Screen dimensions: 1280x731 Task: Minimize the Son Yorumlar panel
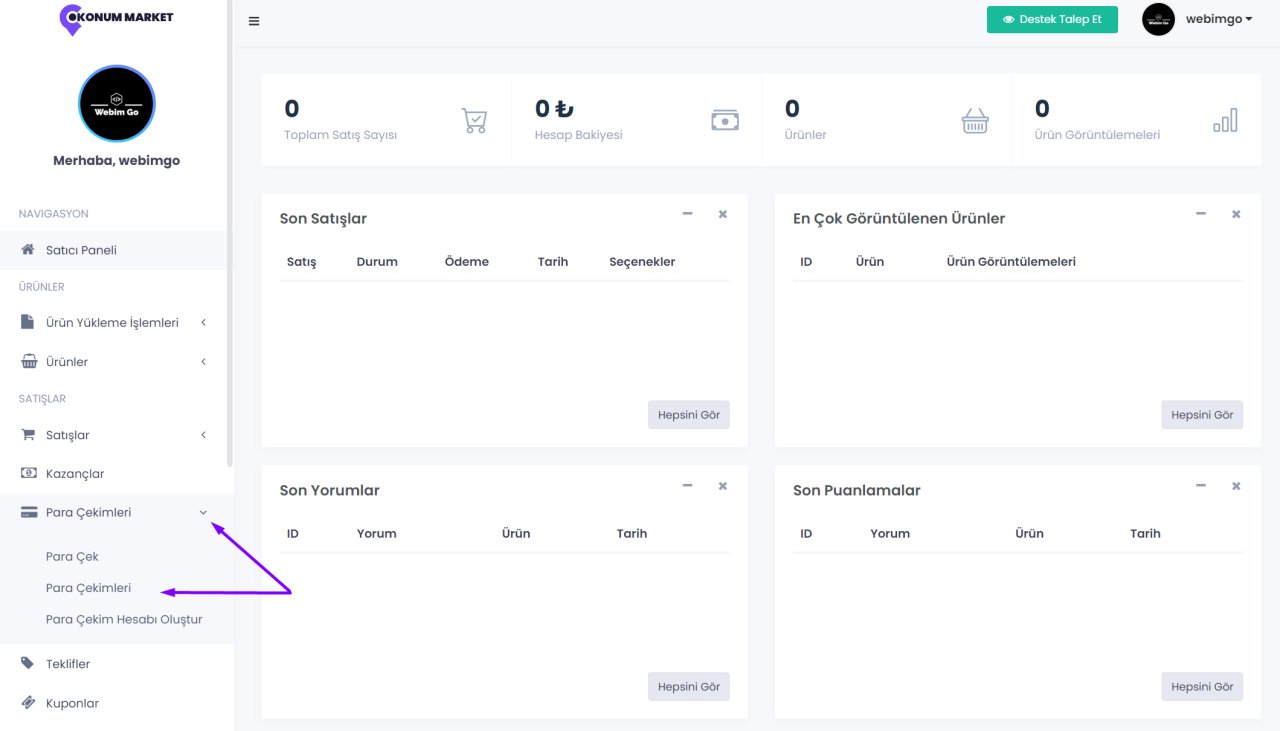click(687, 485)
